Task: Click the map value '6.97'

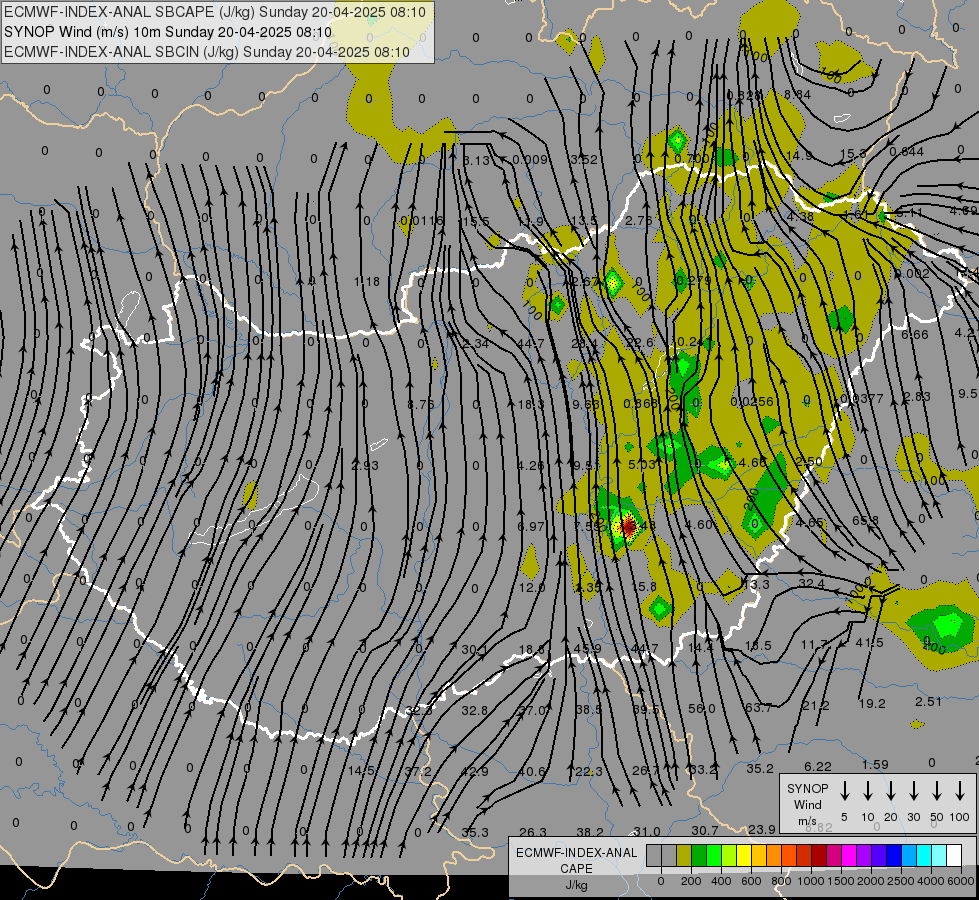Action: tap(531, 527)
